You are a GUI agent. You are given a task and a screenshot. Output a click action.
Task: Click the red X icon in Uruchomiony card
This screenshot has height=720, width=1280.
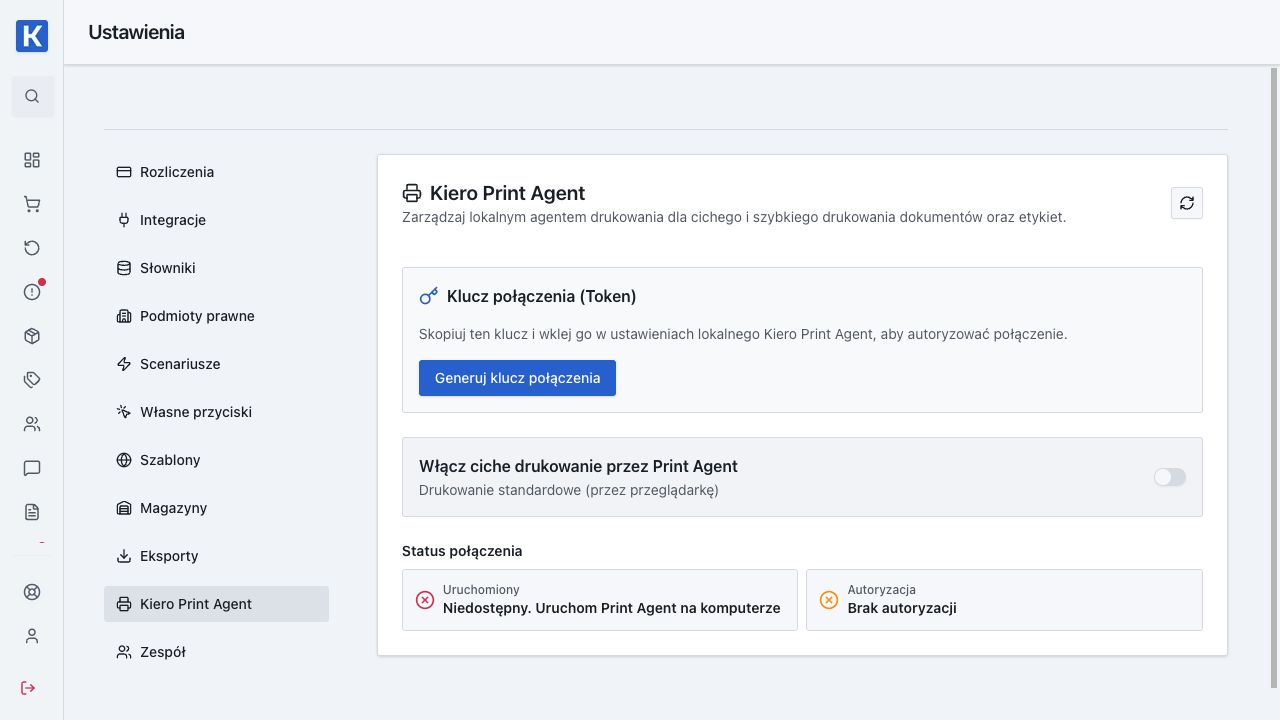[x=425, y=600]
